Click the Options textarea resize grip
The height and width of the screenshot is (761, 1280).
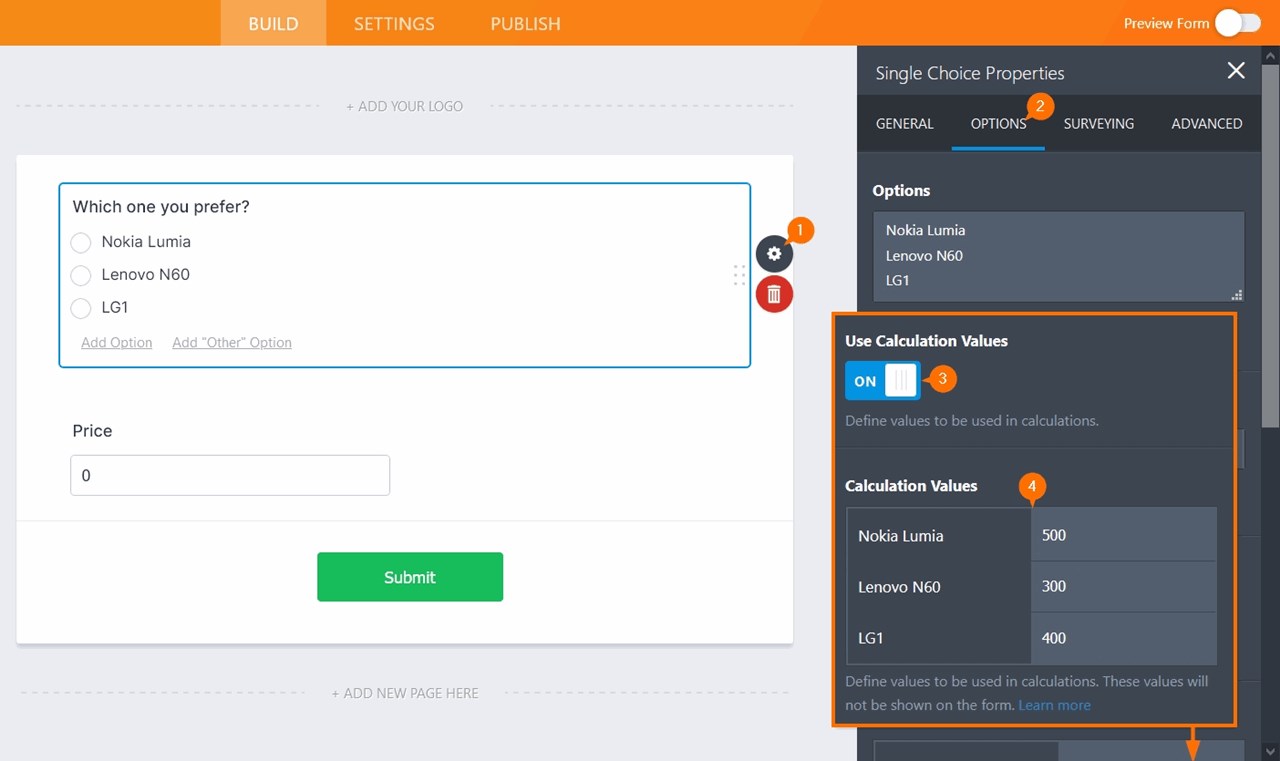point(1237,295)
